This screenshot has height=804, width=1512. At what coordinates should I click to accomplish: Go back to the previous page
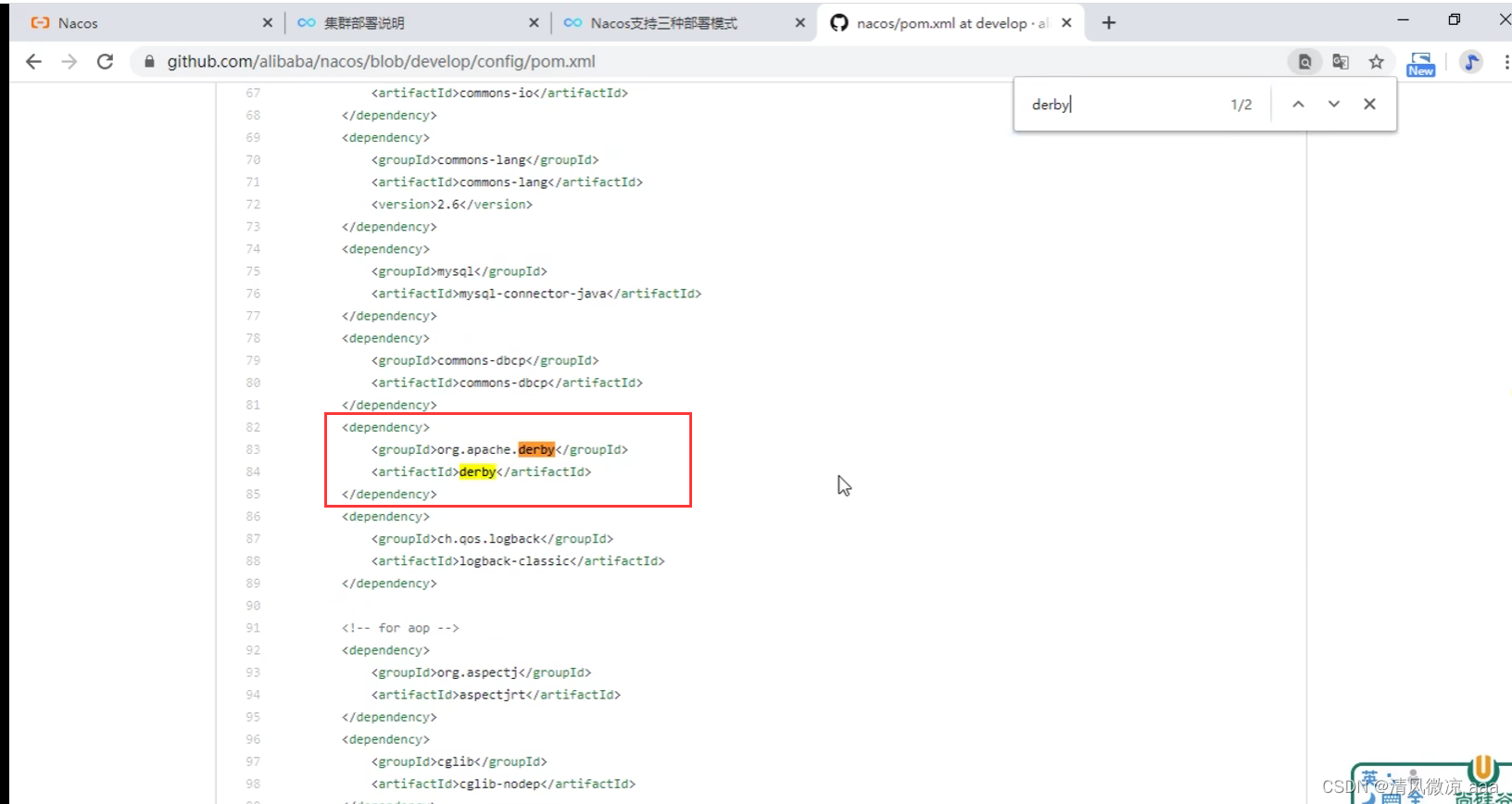point(34,61)
